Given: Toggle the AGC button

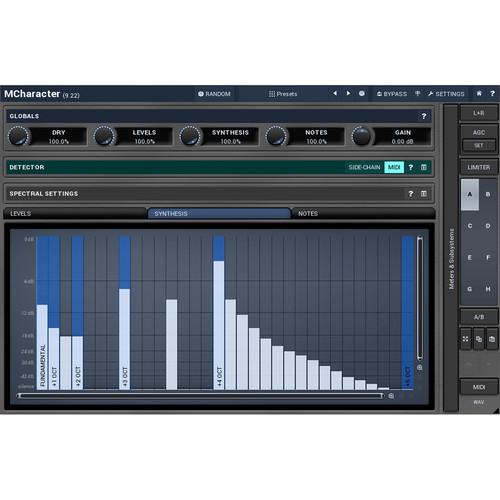Looking at the screenshot, I should tap(479, 132).
